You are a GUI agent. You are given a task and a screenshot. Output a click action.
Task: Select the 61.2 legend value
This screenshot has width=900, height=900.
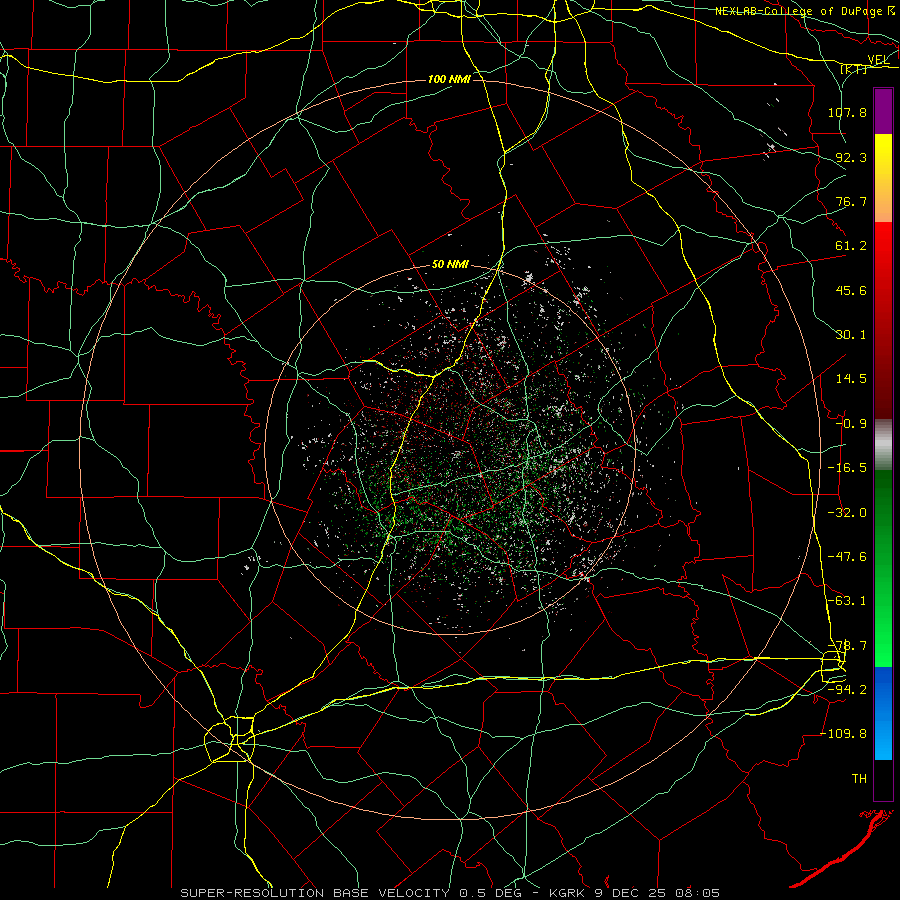pyautogui.click(x=851, y=246)
